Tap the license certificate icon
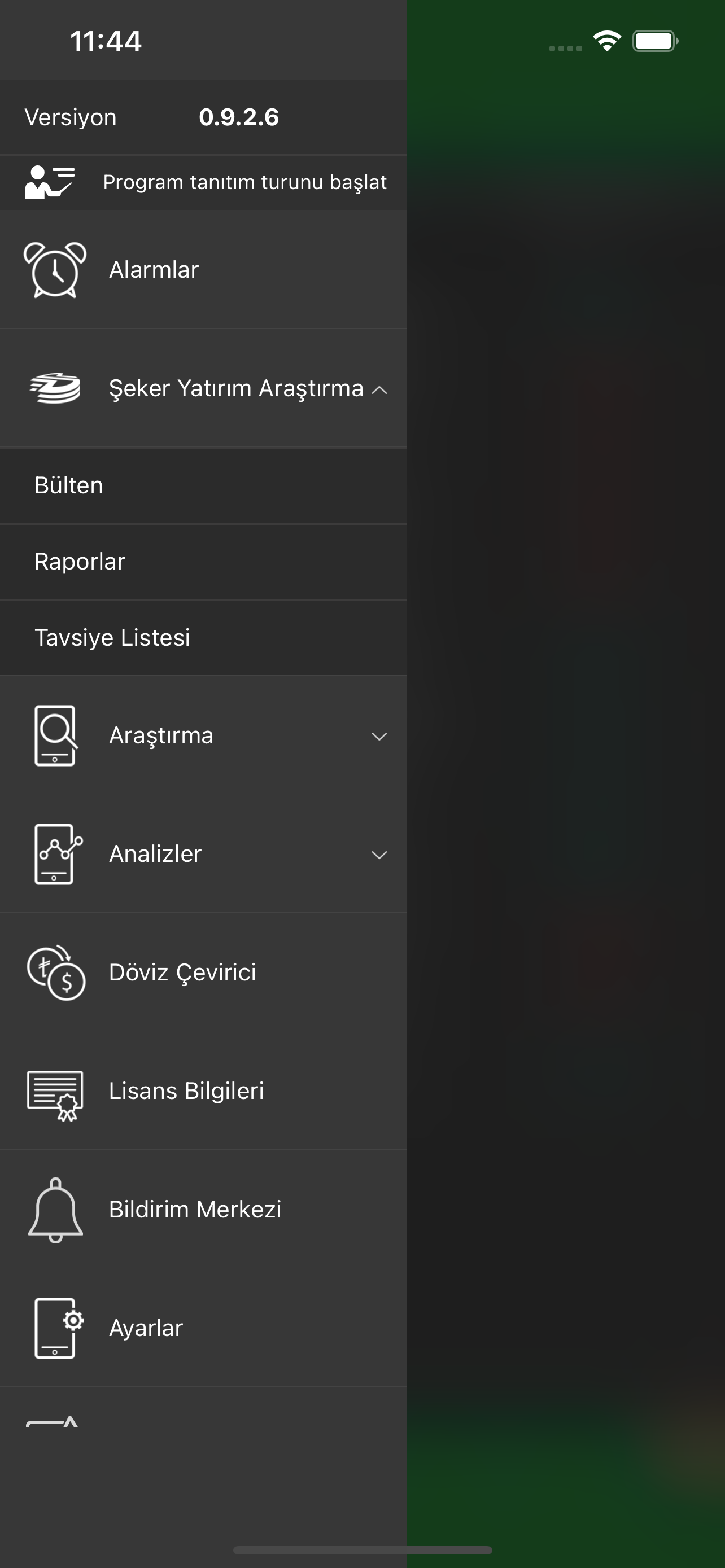This screenshot has height=1568, width=725. pyautogui.click(x=55, y=1095)
